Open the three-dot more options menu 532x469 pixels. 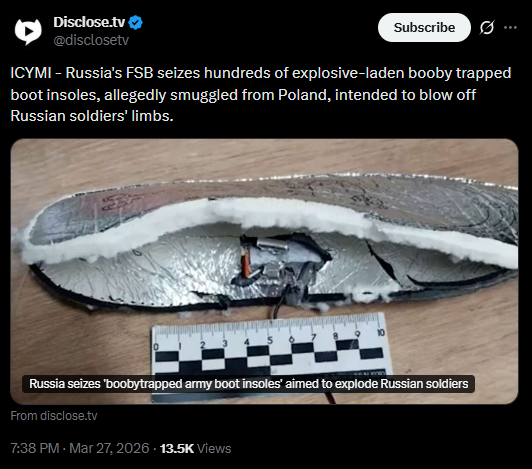pos(510,27)
